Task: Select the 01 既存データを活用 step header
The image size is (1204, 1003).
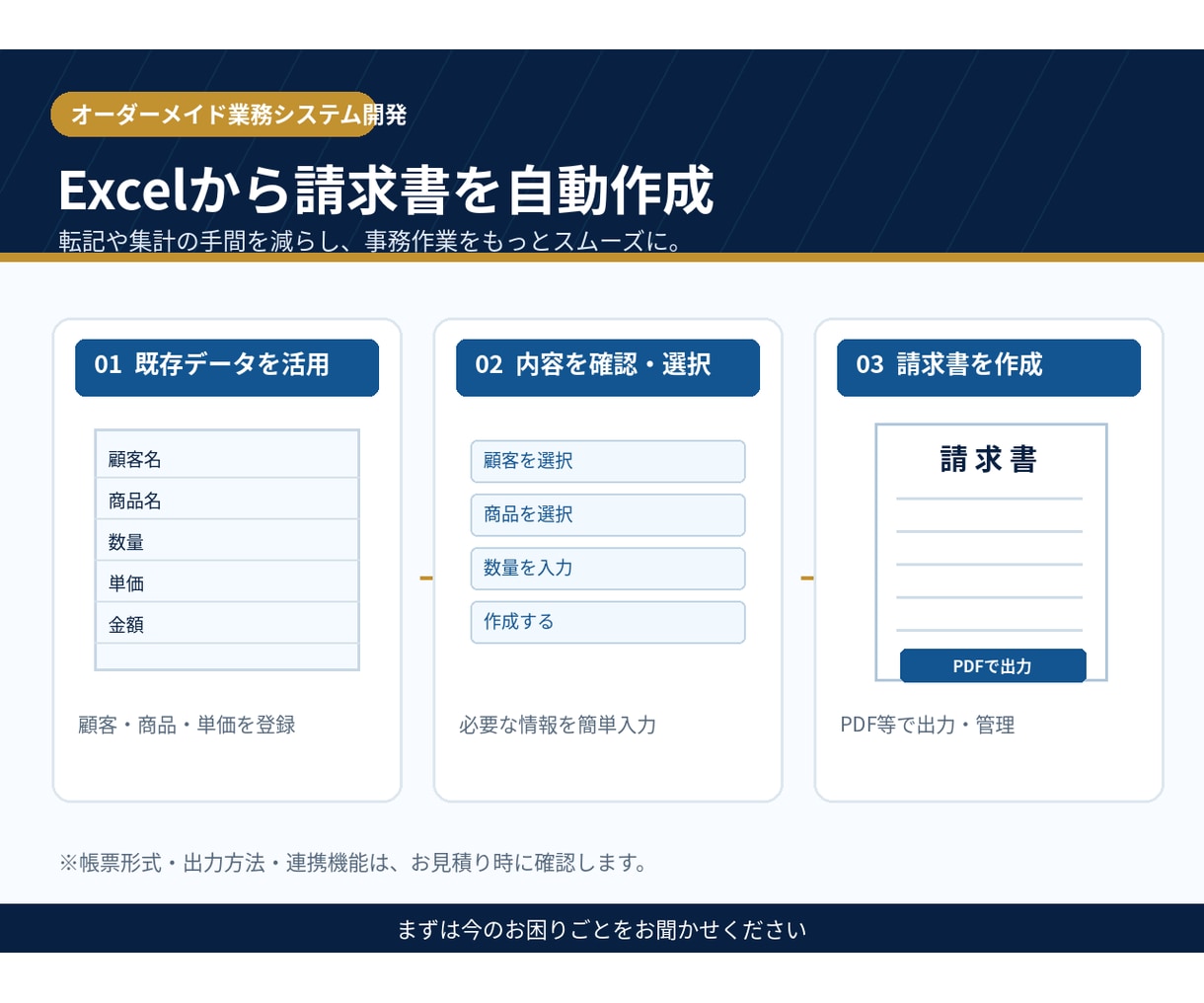Action: (227, 367)
